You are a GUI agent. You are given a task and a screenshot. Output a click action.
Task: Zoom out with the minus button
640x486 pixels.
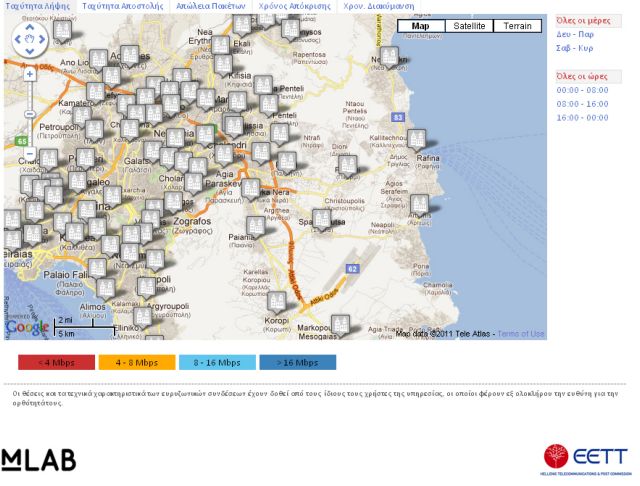pyautogui.click(x=30, y=155)
